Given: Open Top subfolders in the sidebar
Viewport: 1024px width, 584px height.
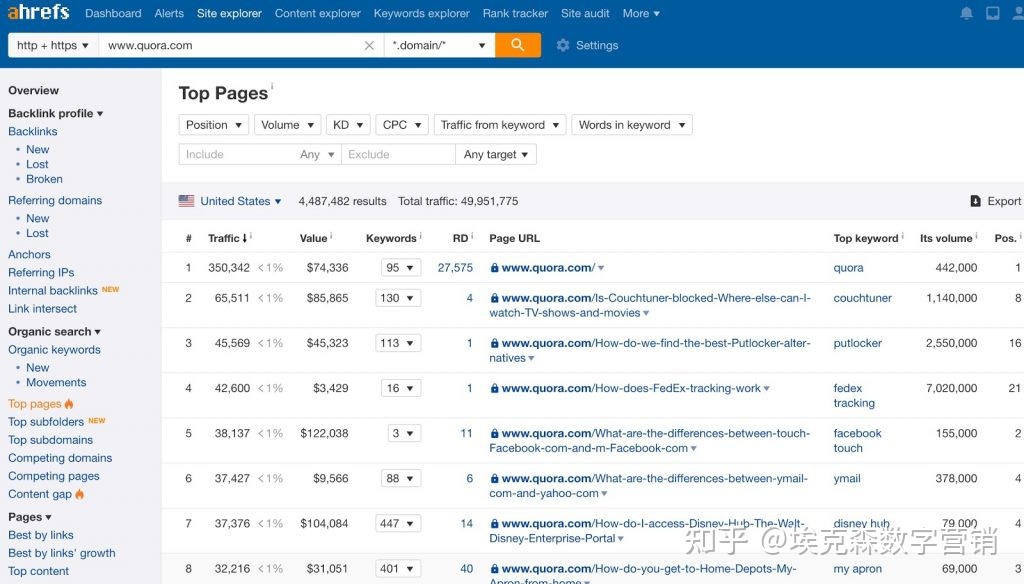Looking at the screenshot, I should (x=46, y=422).
